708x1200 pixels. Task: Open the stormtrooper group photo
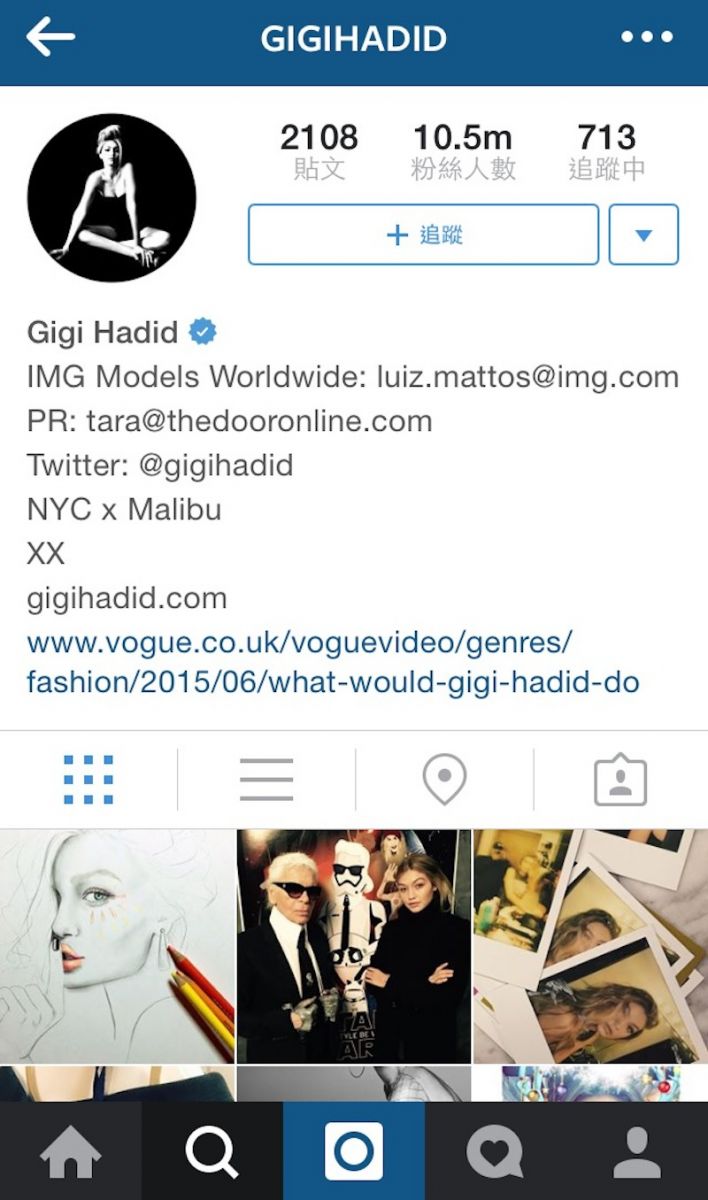point(354,946)
